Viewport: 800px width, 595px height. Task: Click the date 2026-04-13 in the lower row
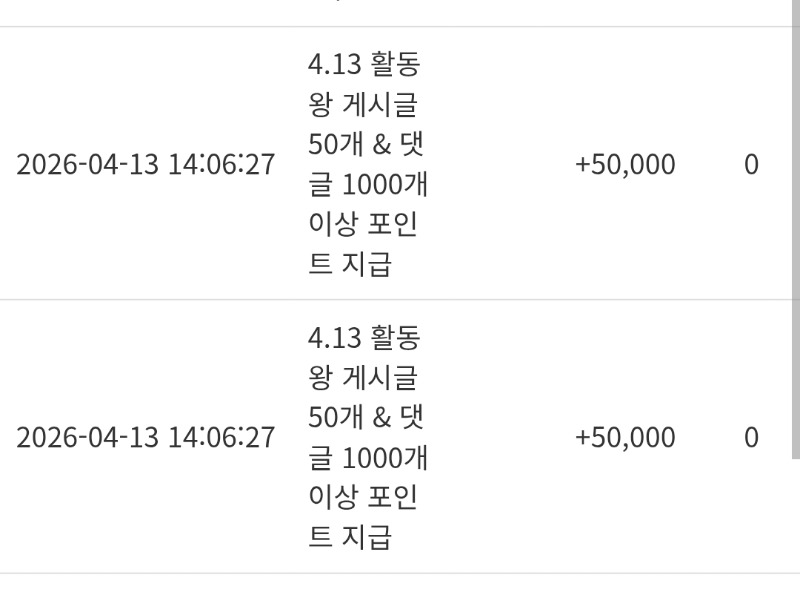point(88,438)
